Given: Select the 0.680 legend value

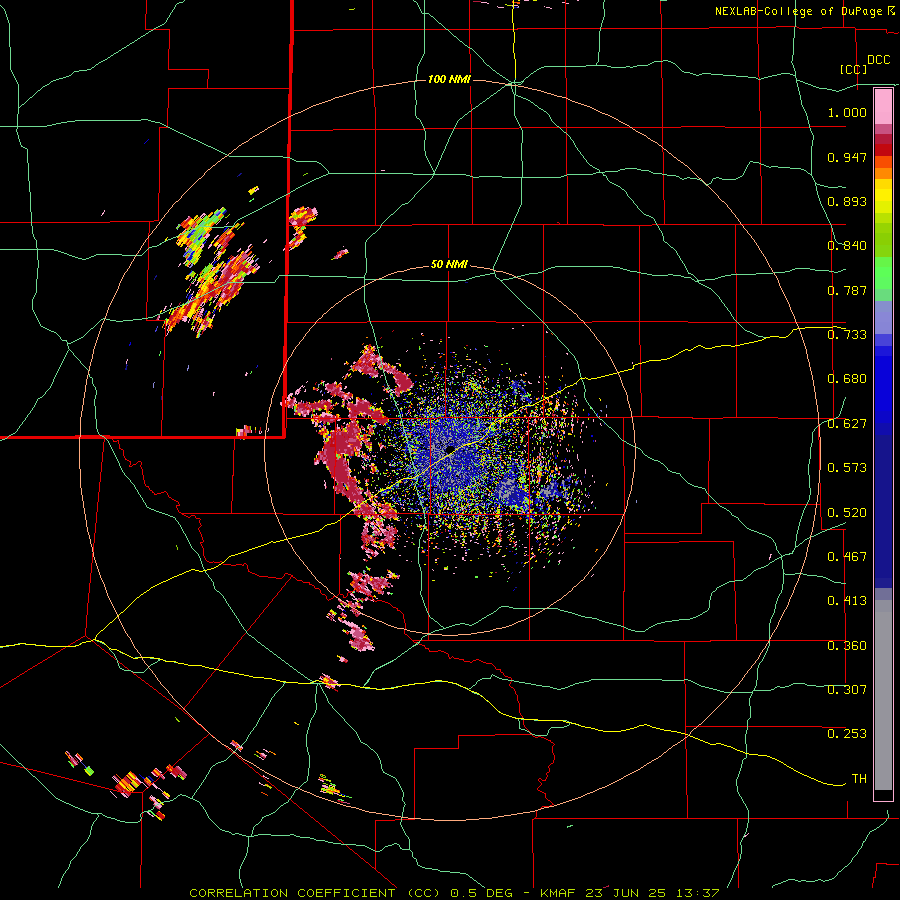Looking at the screenshot, I should [x=847, y=379].
